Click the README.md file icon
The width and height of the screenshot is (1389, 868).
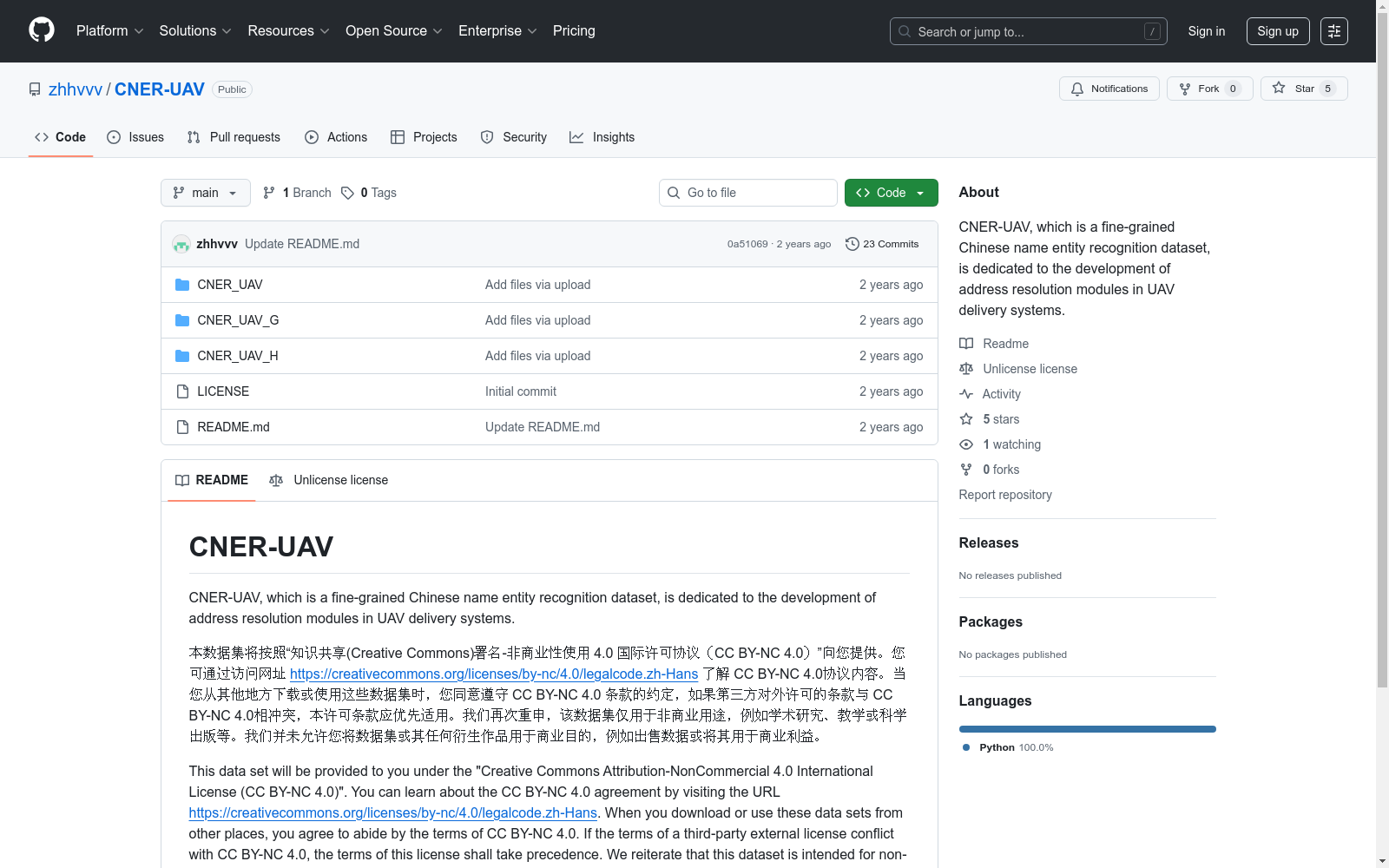point(182,427)
